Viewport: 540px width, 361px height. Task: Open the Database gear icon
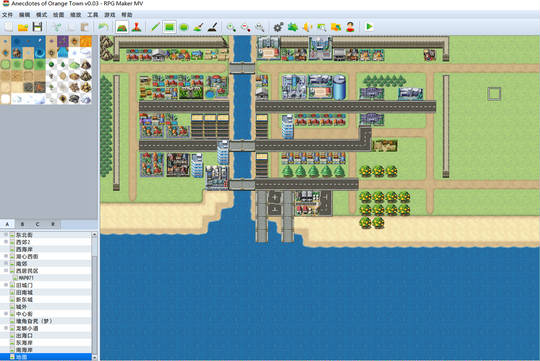[x=278, y=27]
